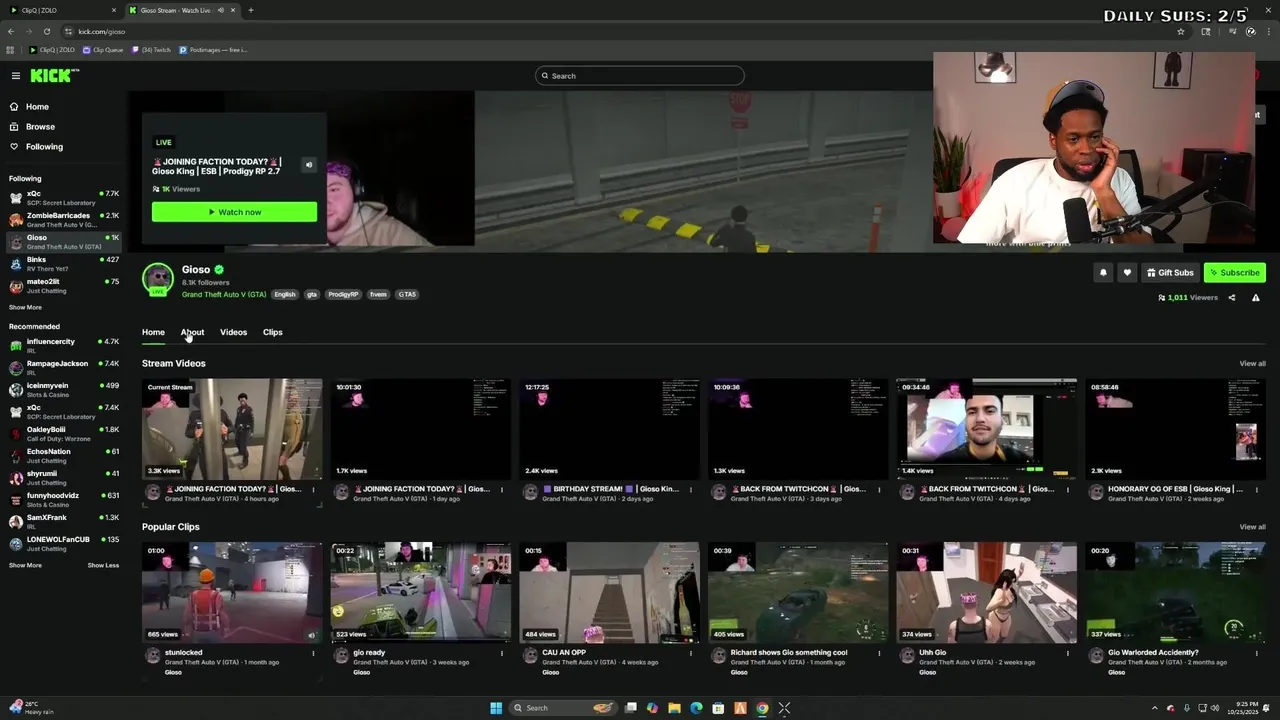Image resolution: width=1280 pixels, height=720 pixels.
Task: Click the Watch now button
Action: 234,212
